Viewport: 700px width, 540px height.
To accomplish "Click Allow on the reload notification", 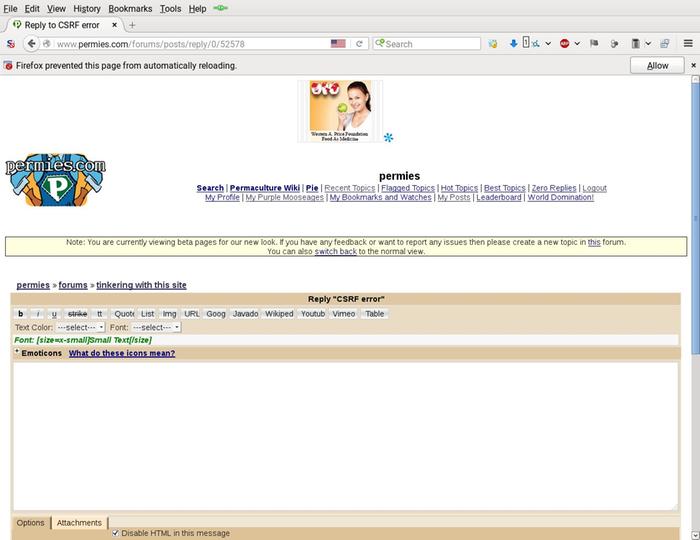I will coord(657,65).
